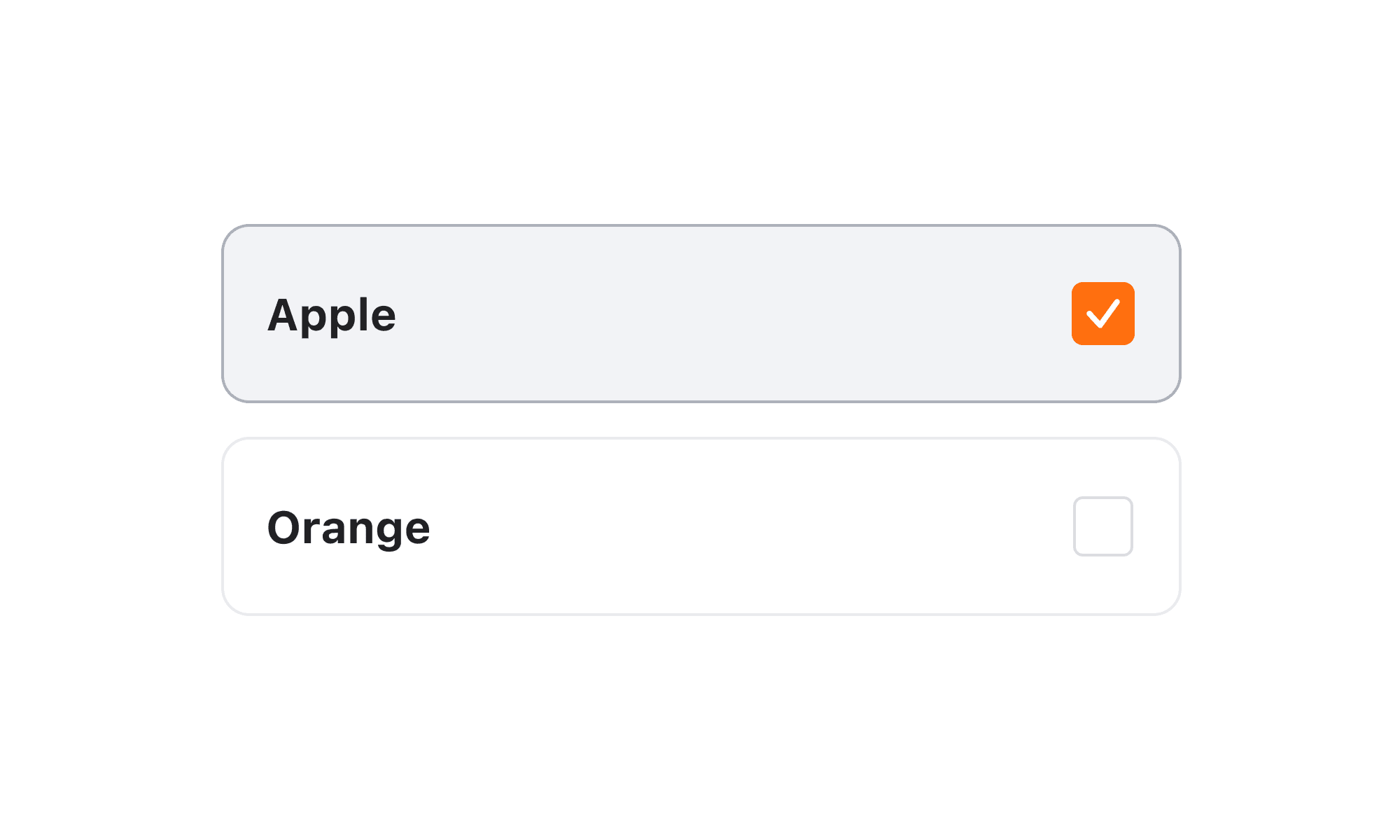This screenshot has height=840, width=1400.
Task: Select the white Orange option card
Action: point(700,526)
